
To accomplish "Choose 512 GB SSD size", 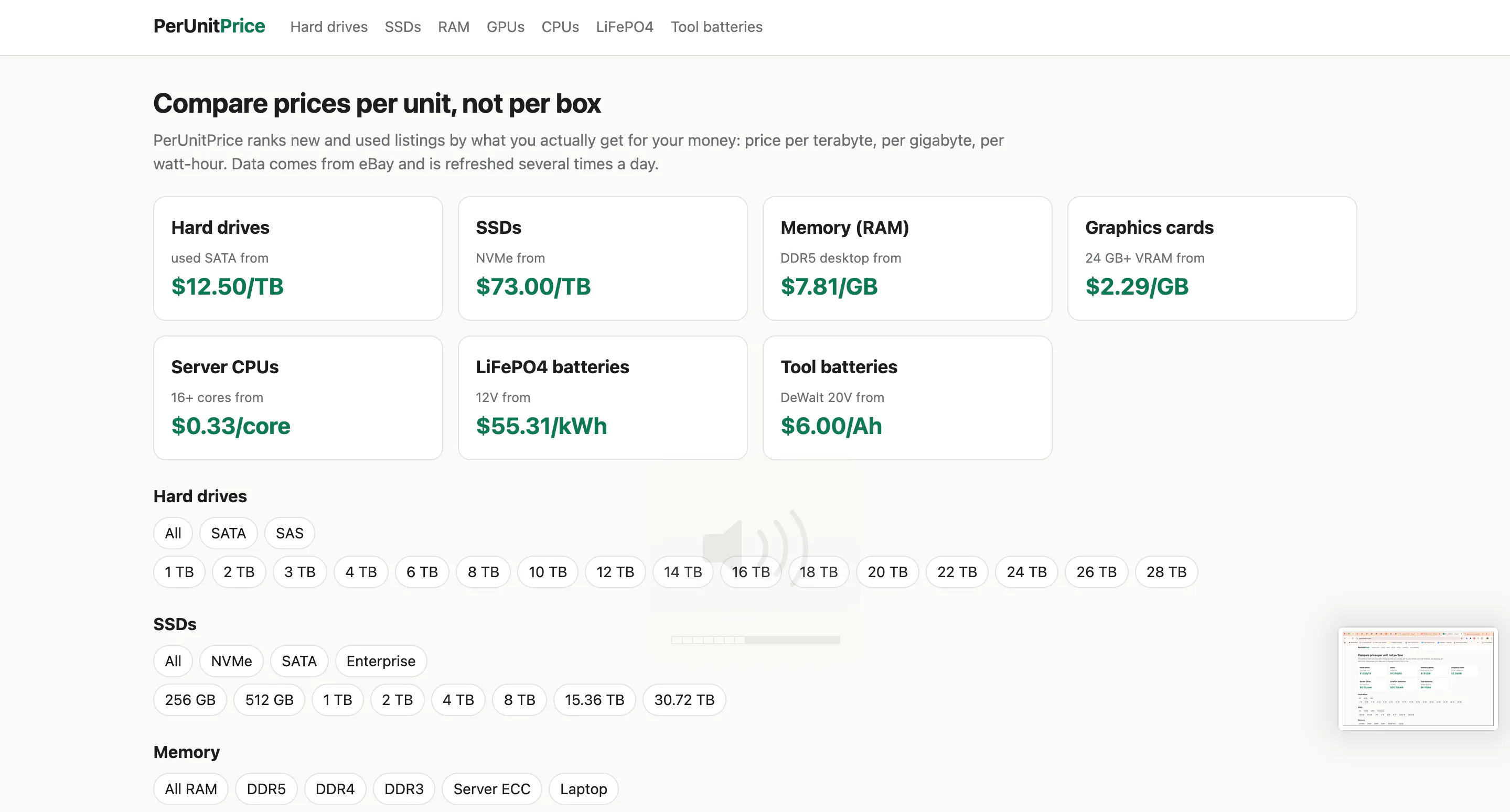I will 269,699.
